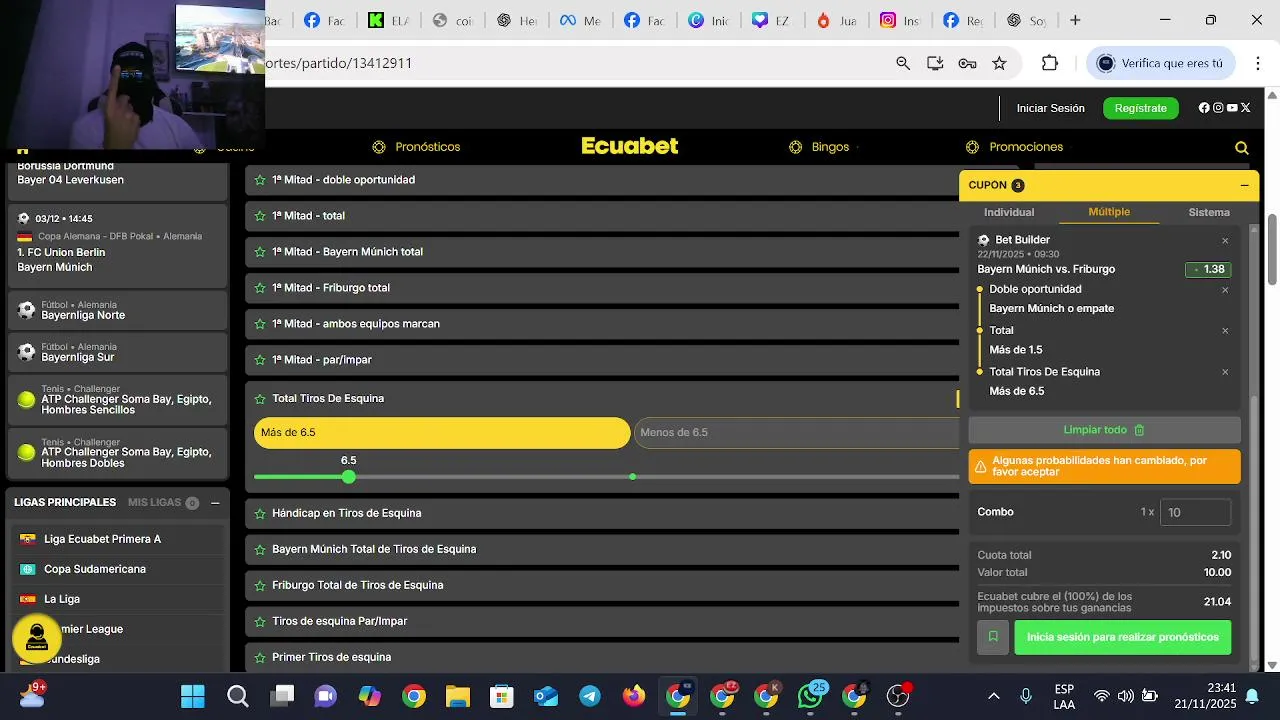Open a new browser tab with plus button

click(1075, 20)
